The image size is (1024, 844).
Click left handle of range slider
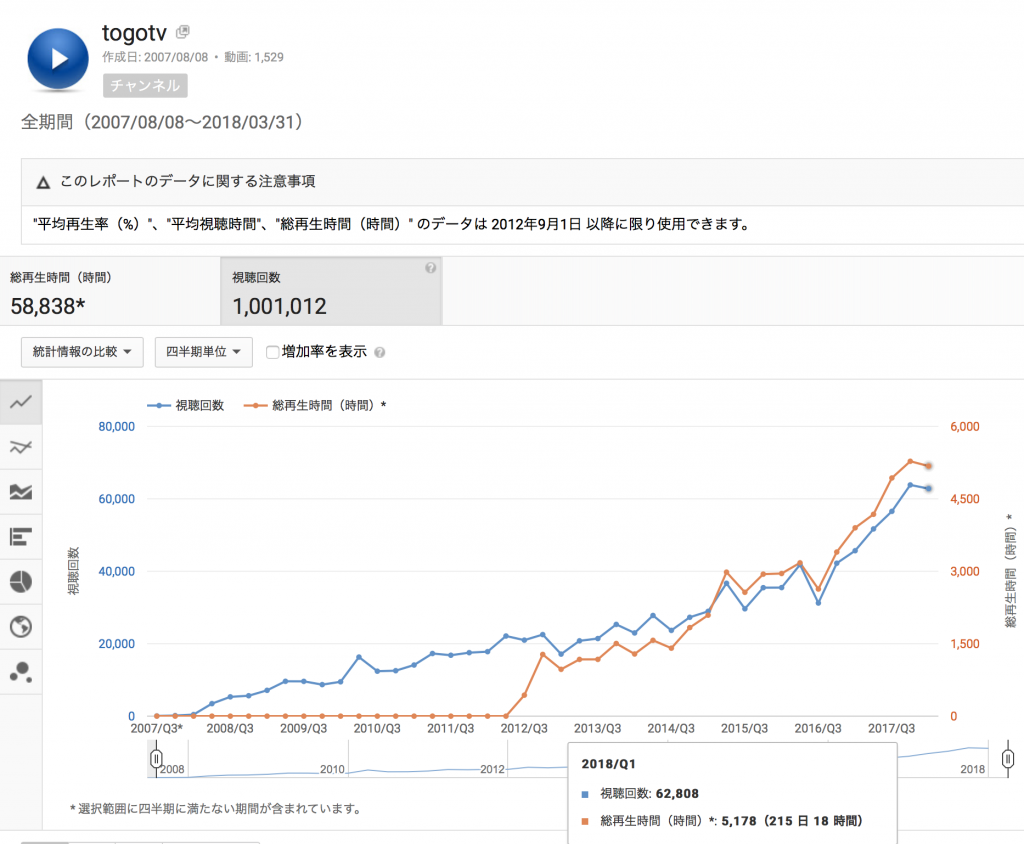(156, 758)
